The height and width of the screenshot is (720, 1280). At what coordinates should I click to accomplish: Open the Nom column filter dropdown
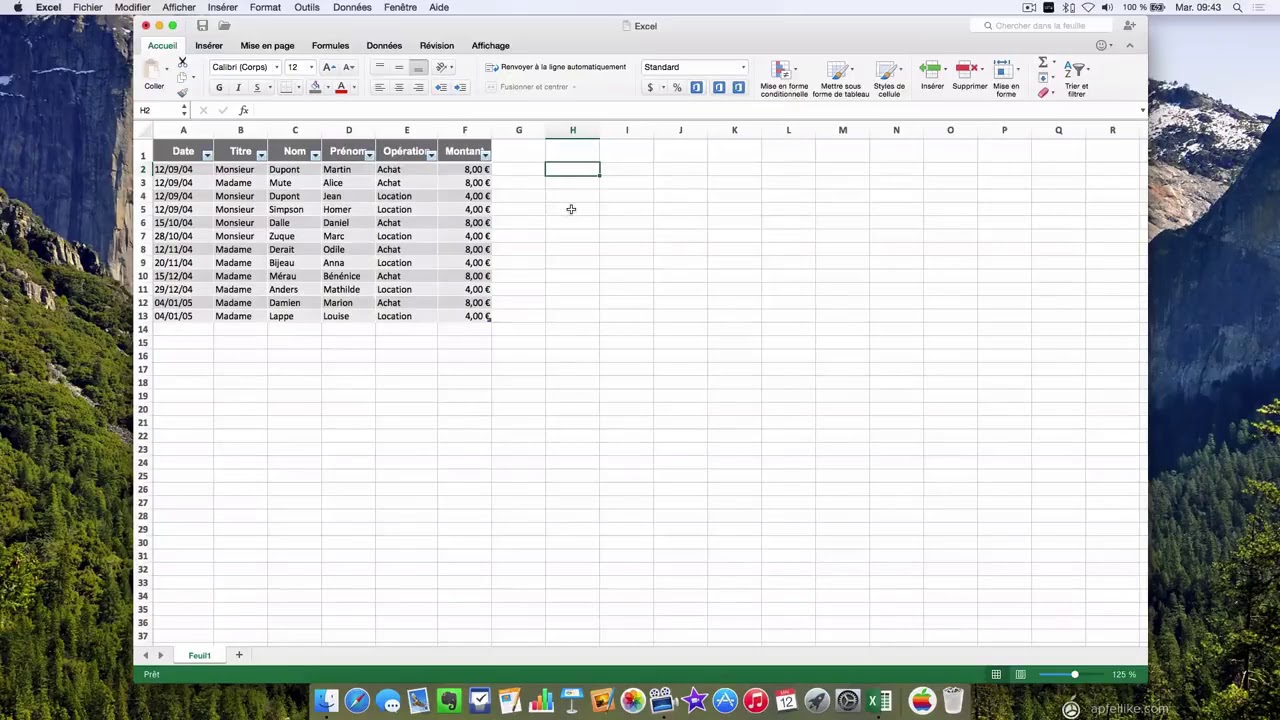pyautogui.click(x=315, y=154)
